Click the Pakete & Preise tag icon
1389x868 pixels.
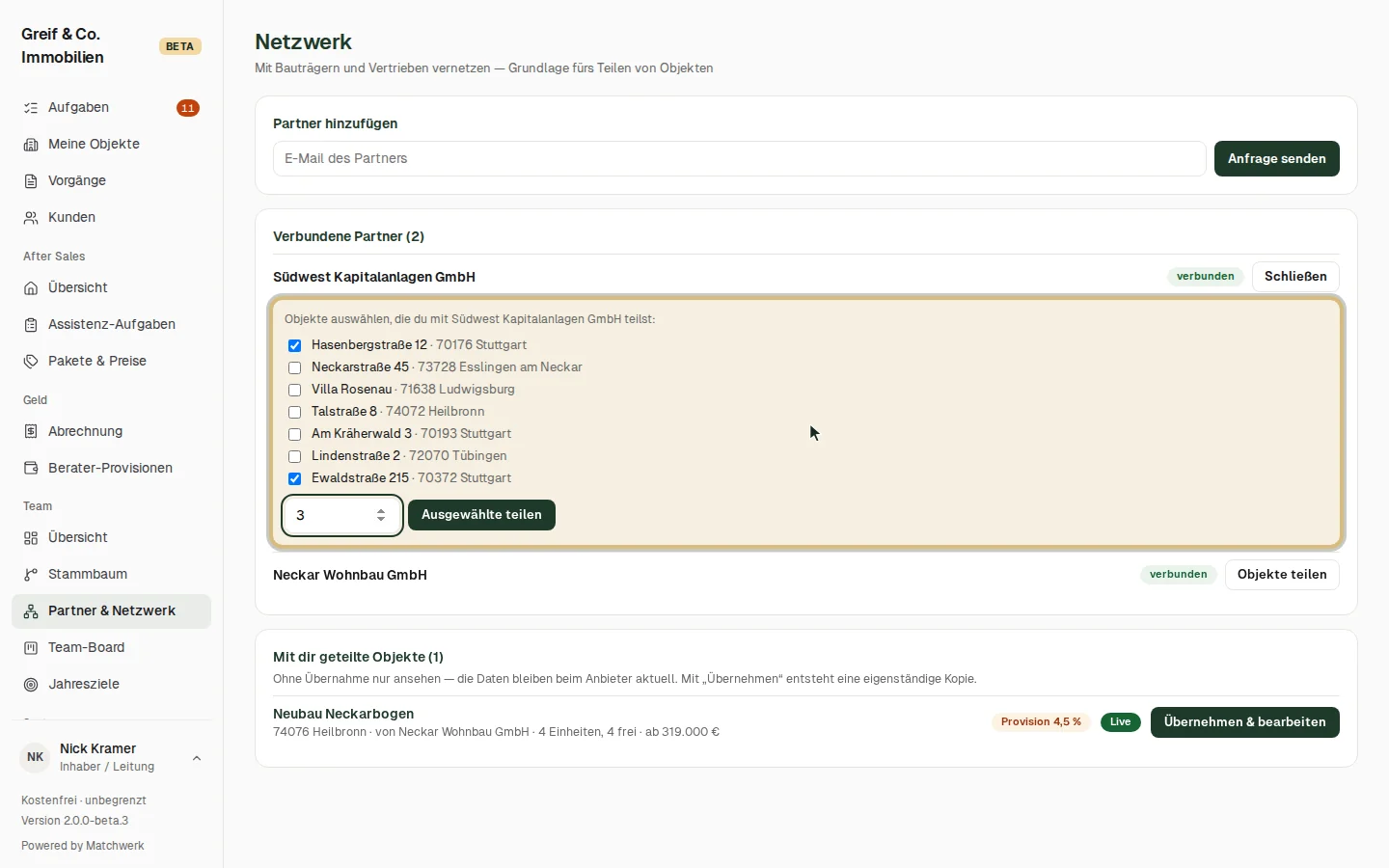click(31, 362)
